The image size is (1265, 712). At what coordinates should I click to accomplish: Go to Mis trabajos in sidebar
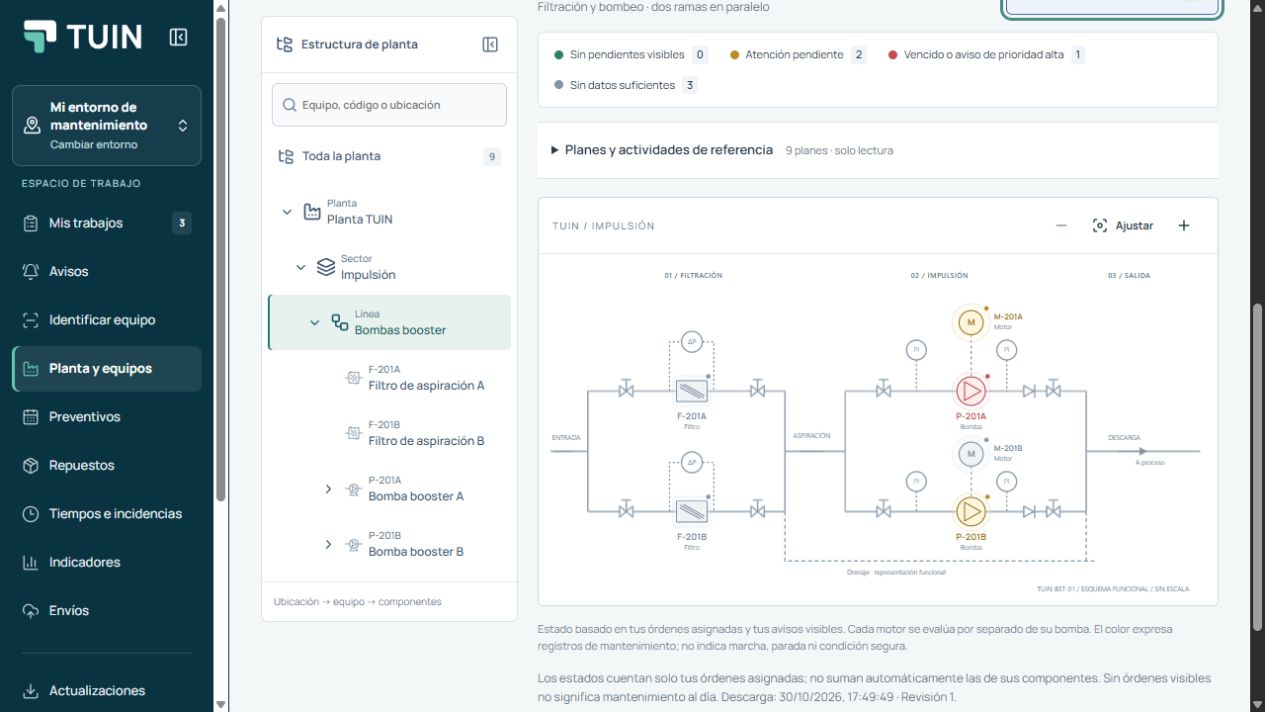click(x=107, y=223)
